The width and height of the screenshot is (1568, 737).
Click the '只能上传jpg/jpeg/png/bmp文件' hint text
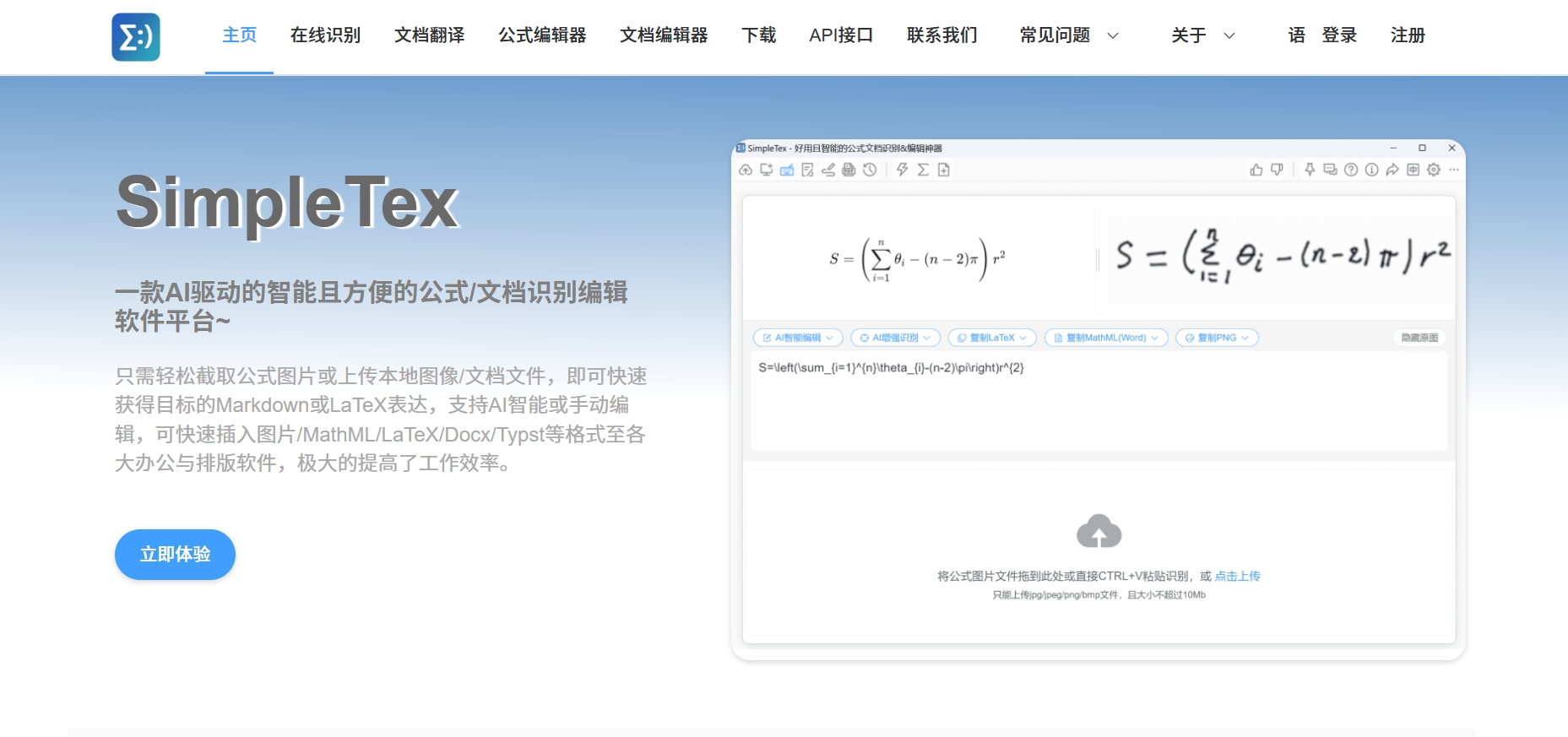1099,595
